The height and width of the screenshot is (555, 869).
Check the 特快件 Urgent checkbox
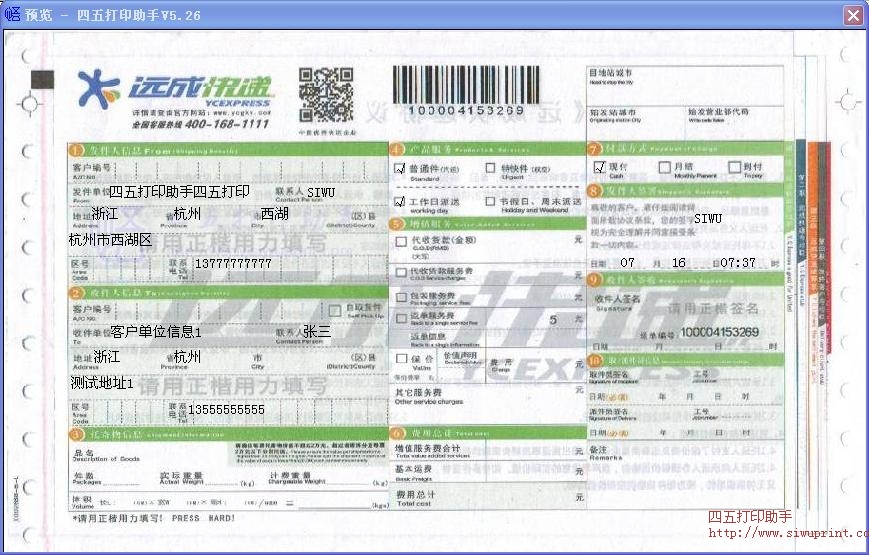coord(491,169)
